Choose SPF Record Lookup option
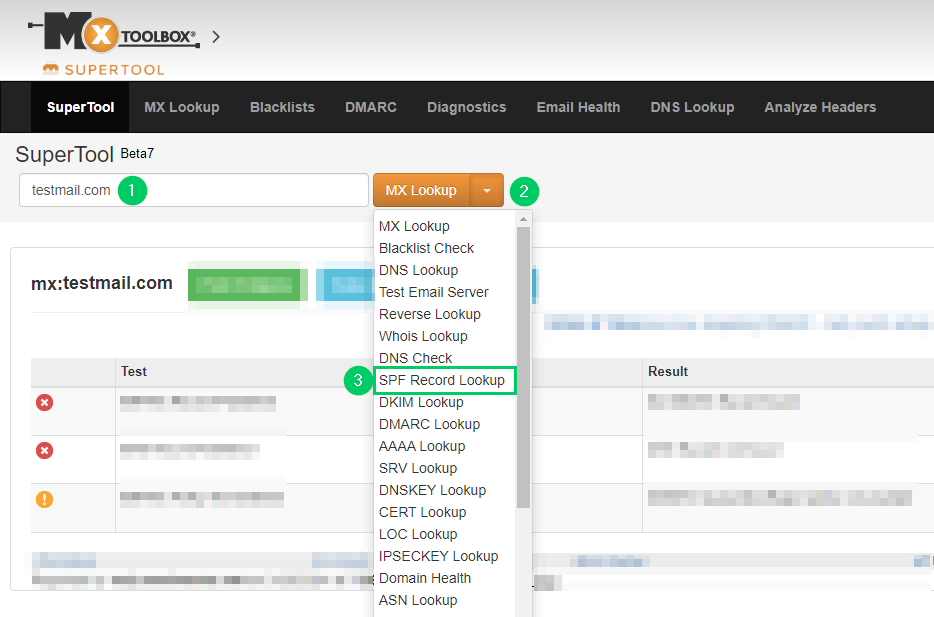The image size is (934, 617). 444,381
